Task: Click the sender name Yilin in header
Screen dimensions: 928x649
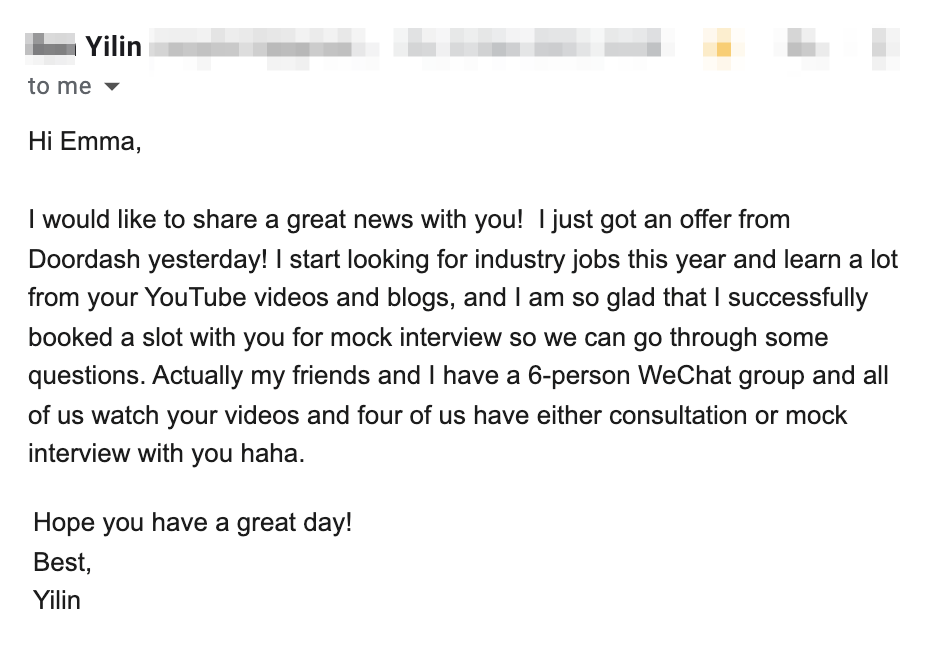Action: pos(113,47)
